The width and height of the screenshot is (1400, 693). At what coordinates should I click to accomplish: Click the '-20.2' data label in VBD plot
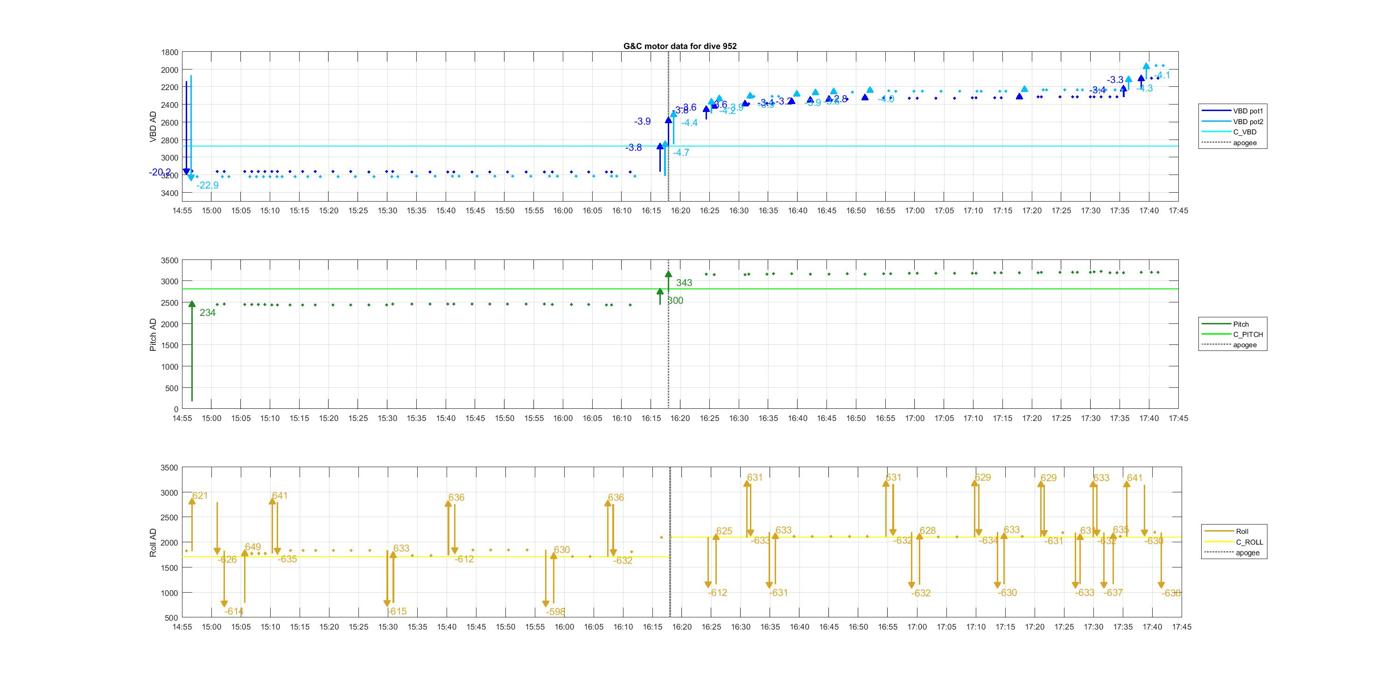click(x=160, y=172)
